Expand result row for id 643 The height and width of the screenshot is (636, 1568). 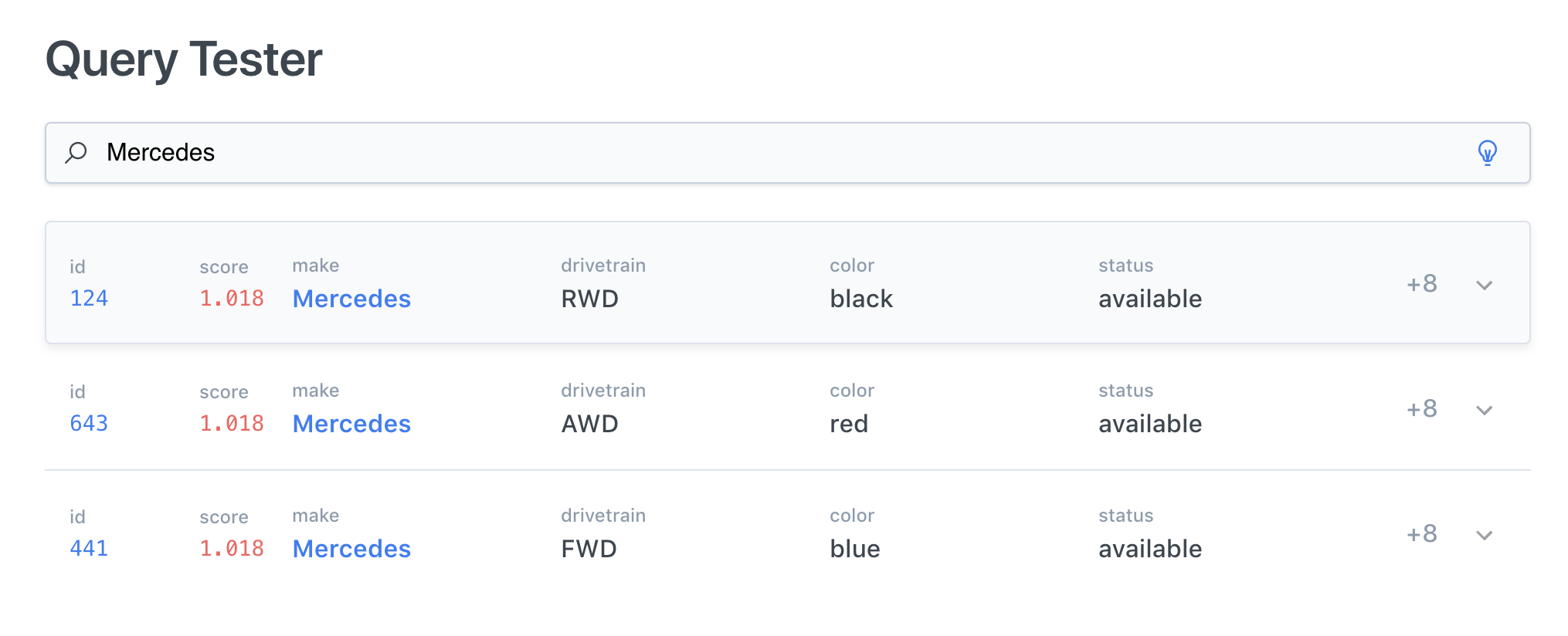tap(1484, 411)
